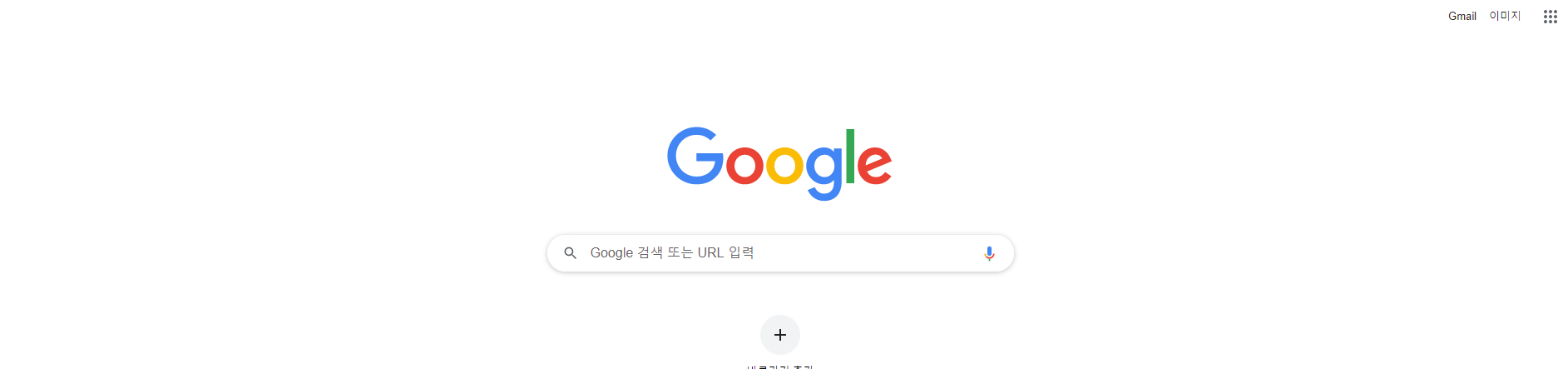Image resolution: width=1568 pixels, height=369 pixels.
Task: Start voice search with the microphone icon
Action: click(989, 253)
